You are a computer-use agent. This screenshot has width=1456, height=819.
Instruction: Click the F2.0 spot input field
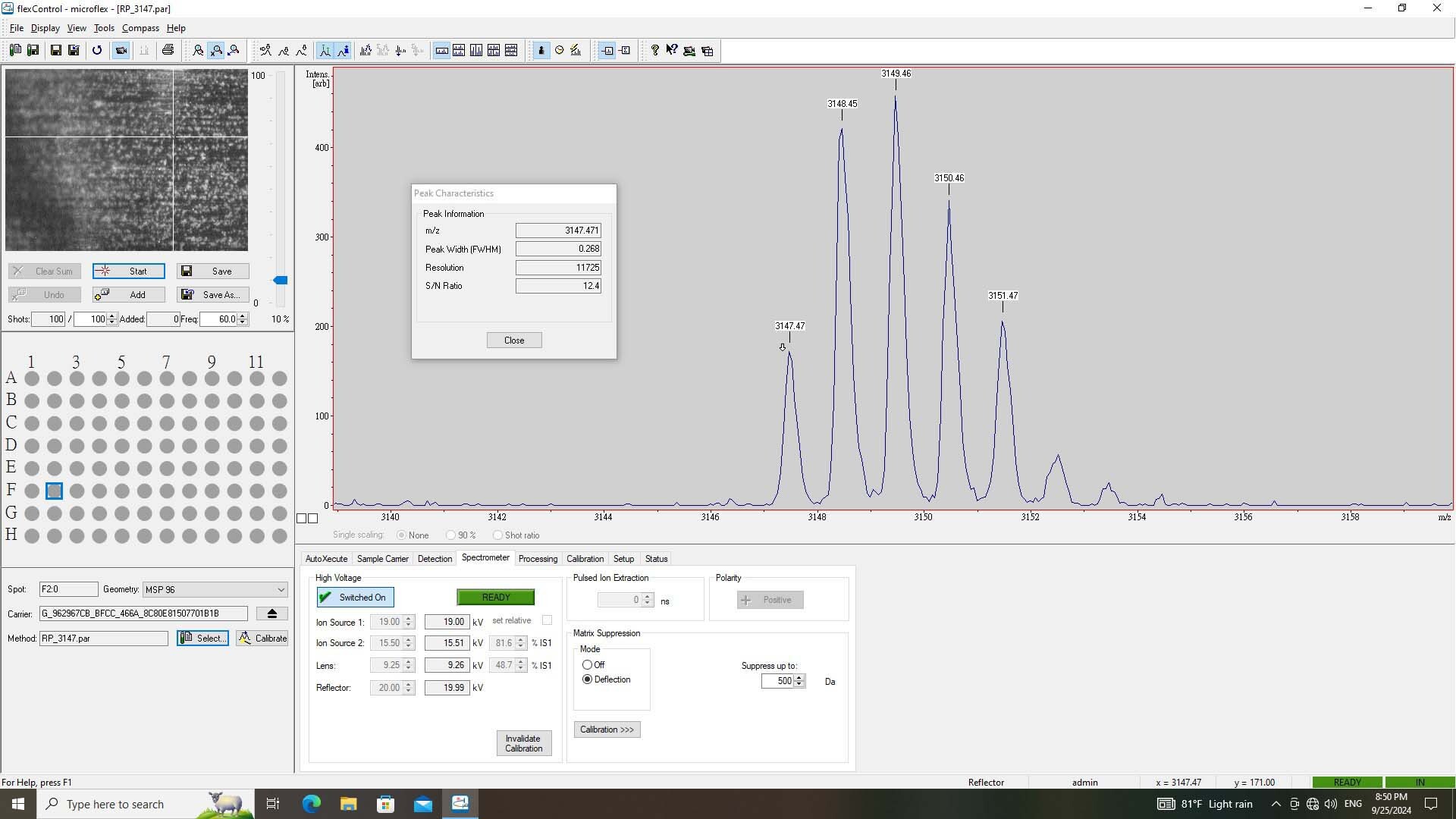tap(67, 589)
